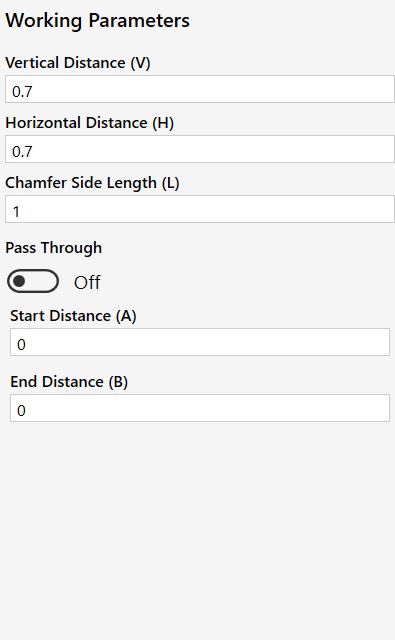Click the 0.7 value under Horizontal Distance
The height and width of the screenshot is (640, 395).
click(x=22, y=151)
